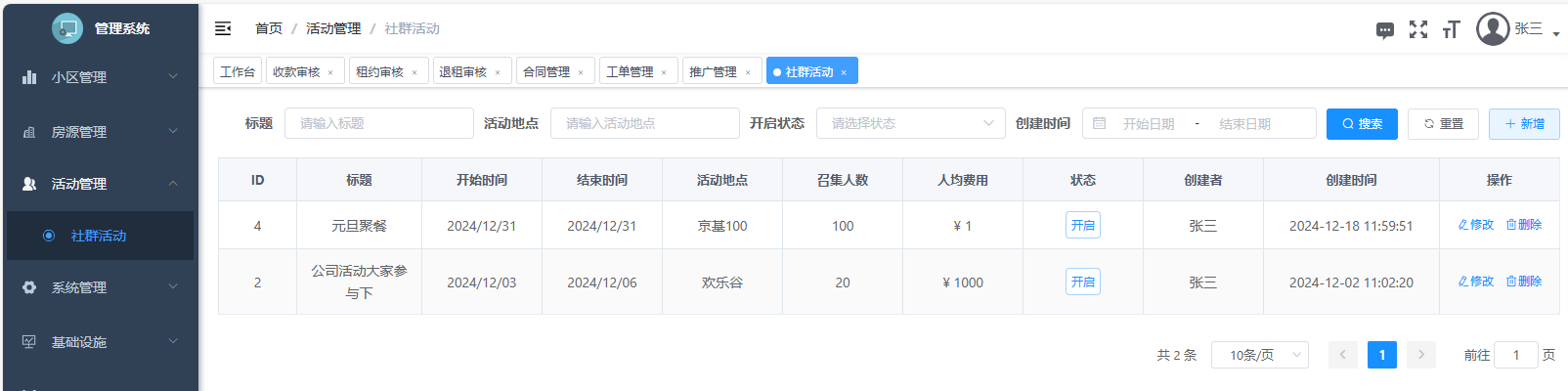Open the 系统管理 sidebar menu
The image size is (1568, 391).
[98, 287]
